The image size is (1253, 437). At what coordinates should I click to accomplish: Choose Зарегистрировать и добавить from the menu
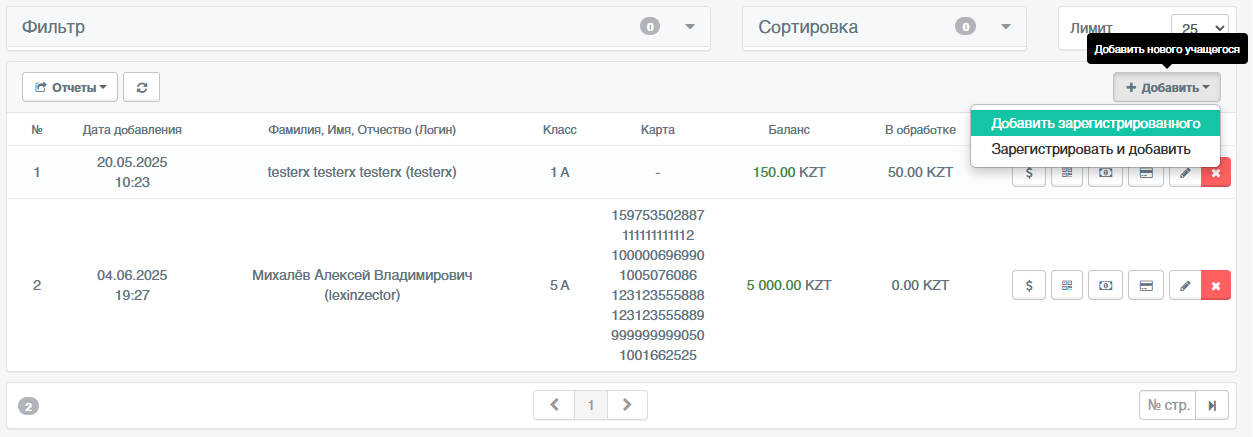(x=1095, y=150)
